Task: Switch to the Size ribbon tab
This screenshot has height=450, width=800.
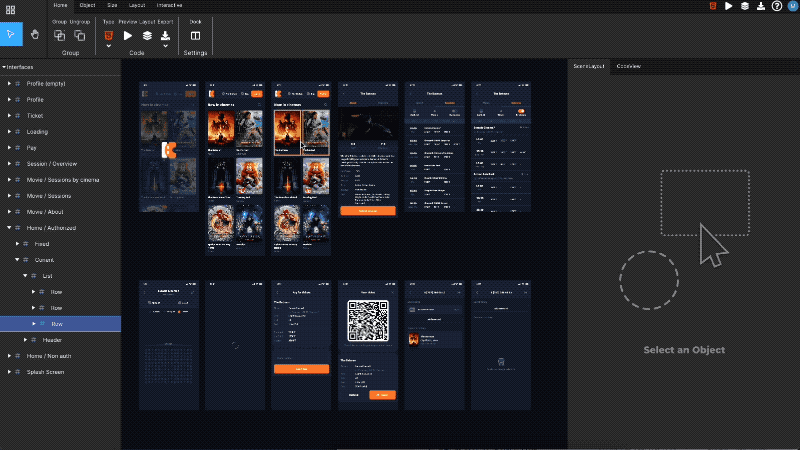Action: (x=112, y=5)
